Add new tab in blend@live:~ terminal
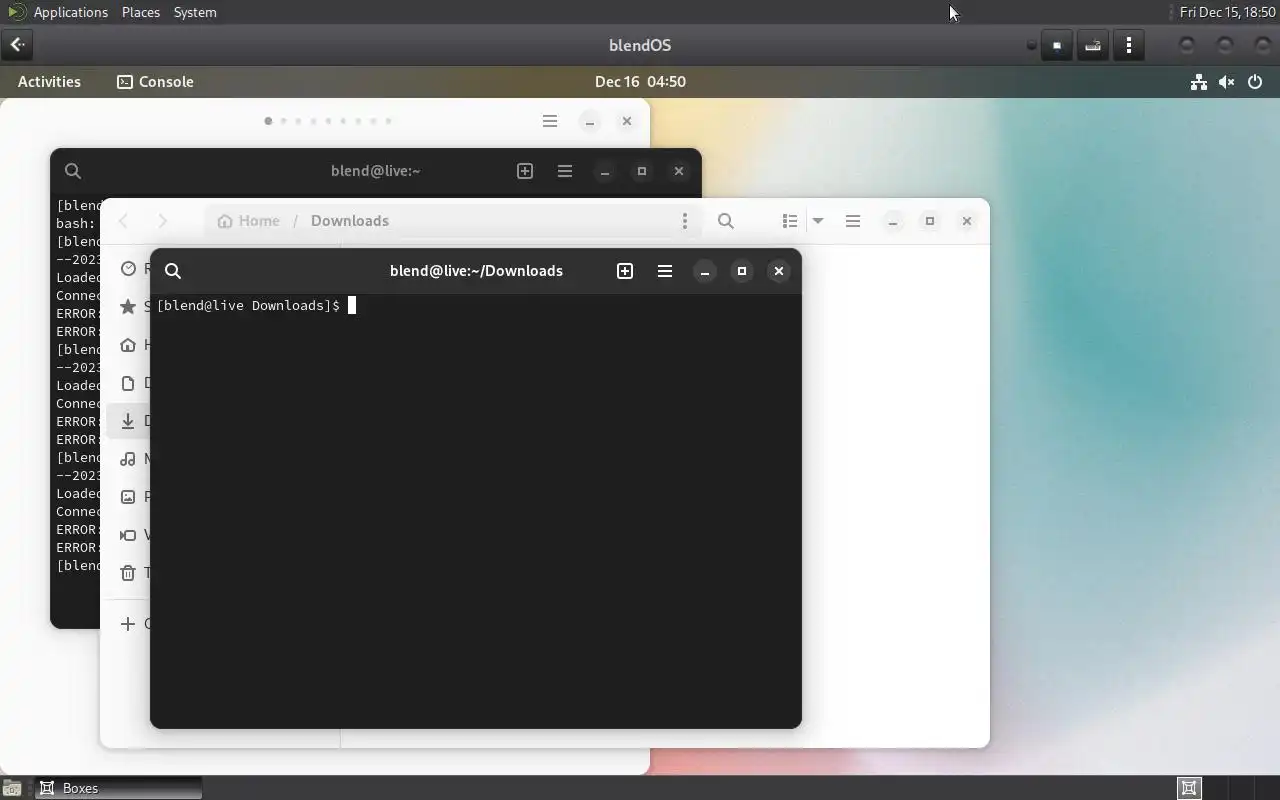The image size is (1280, 800). 525,171
